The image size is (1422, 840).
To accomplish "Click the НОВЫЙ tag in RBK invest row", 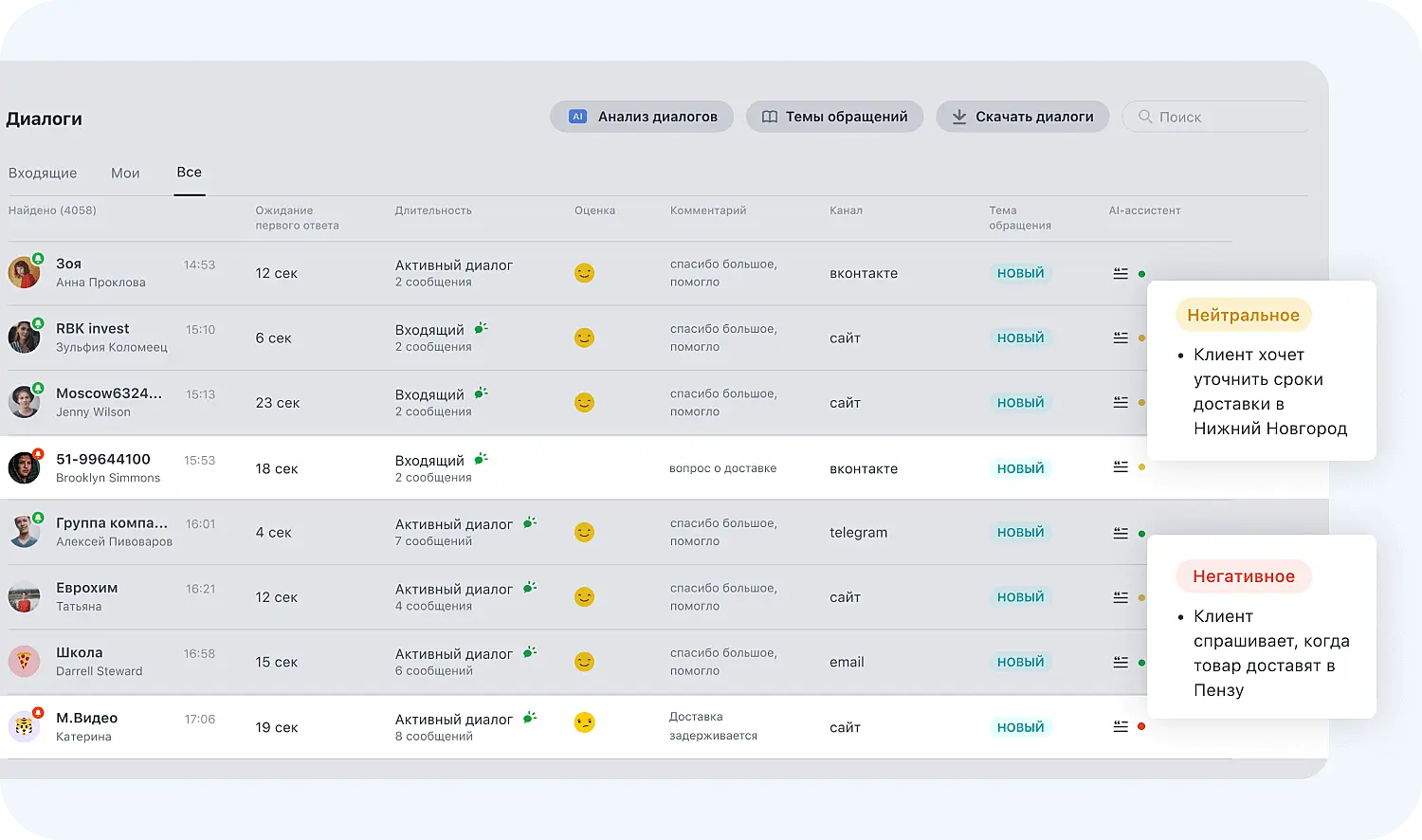I will (1020, 338).
